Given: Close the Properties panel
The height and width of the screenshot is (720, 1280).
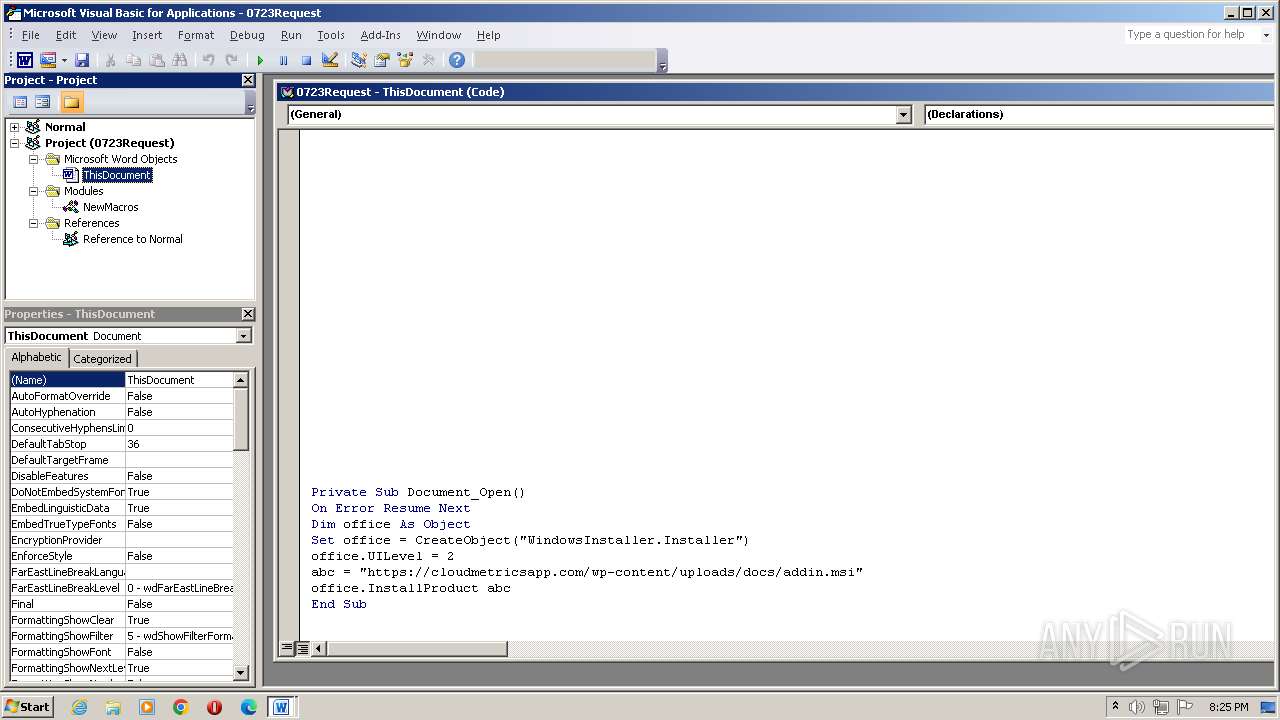Looking at the screenshot, I should pos(248,314).
